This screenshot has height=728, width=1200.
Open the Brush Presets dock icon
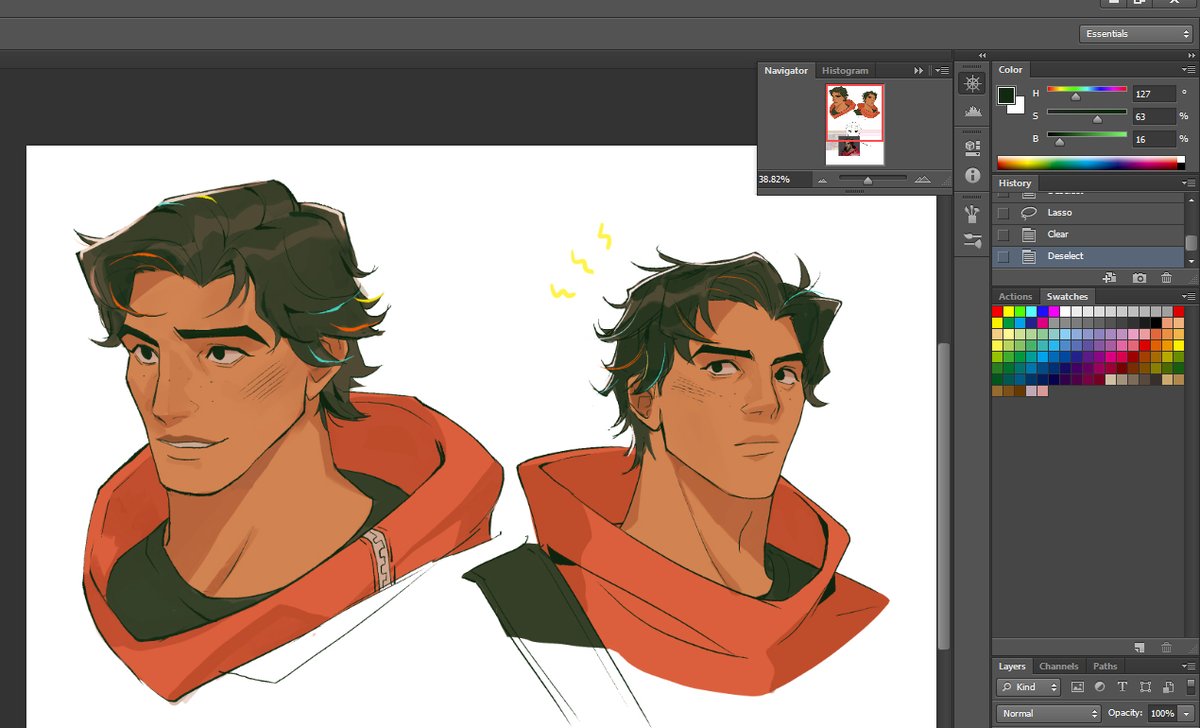pos(971,240)
